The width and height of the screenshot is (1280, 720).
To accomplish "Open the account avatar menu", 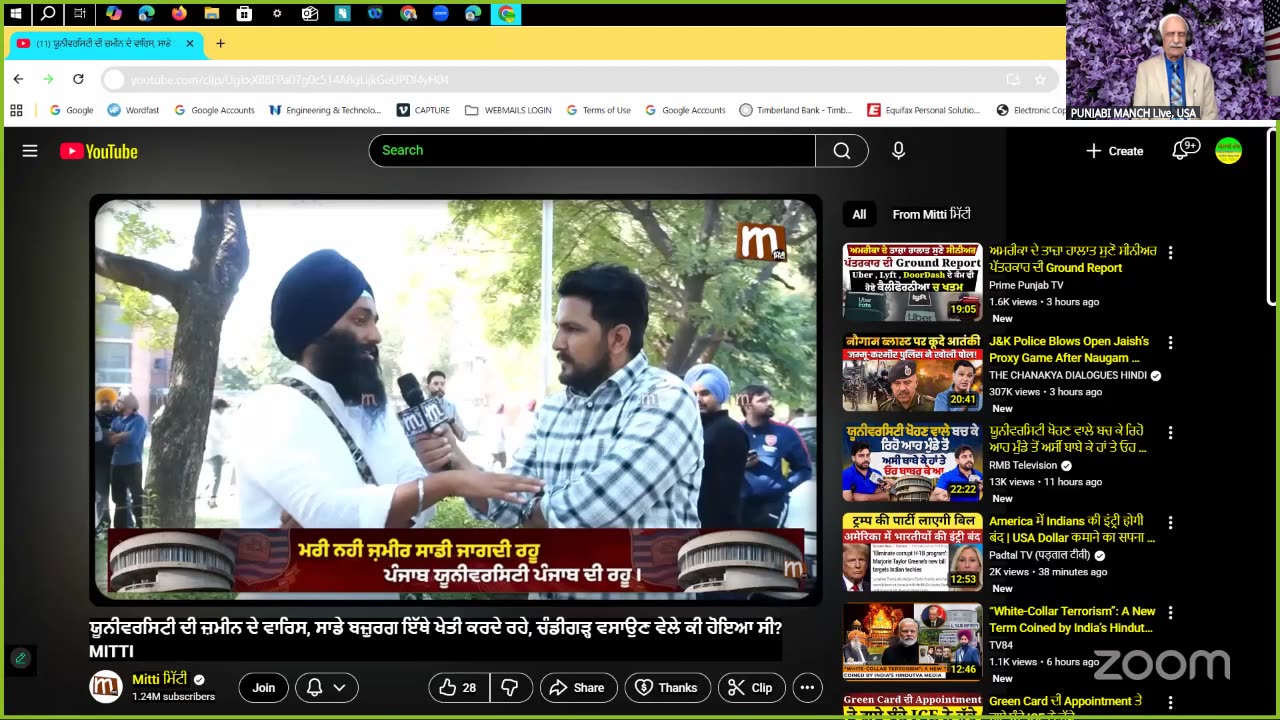I will (x=1228, y=150).
